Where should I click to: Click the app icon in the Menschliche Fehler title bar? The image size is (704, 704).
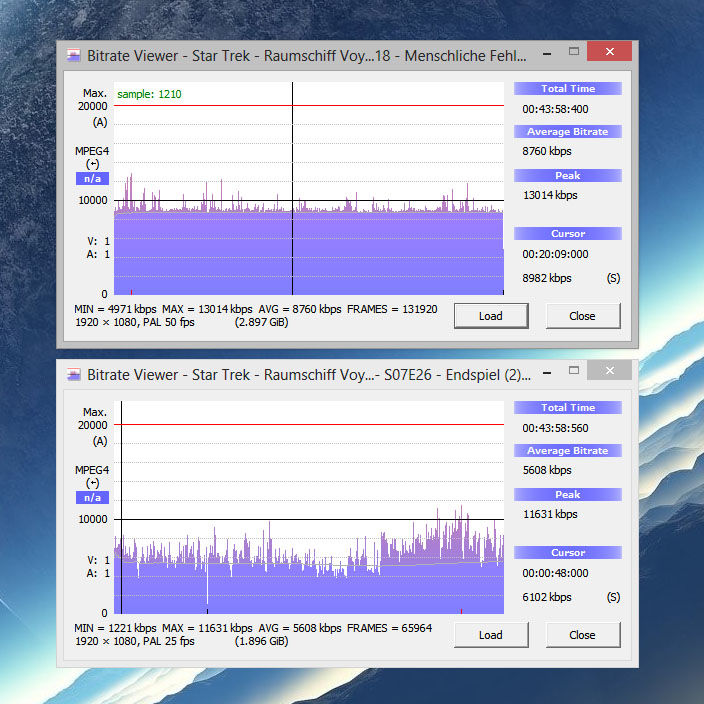pos(73,55)
